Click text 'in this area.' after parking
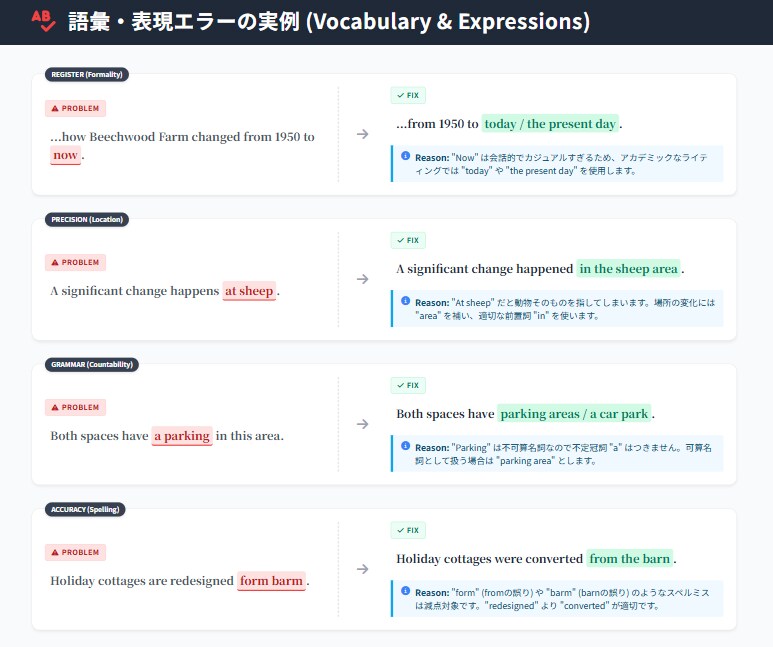This screenshot has width=773, height=647. tap(249, 436)
